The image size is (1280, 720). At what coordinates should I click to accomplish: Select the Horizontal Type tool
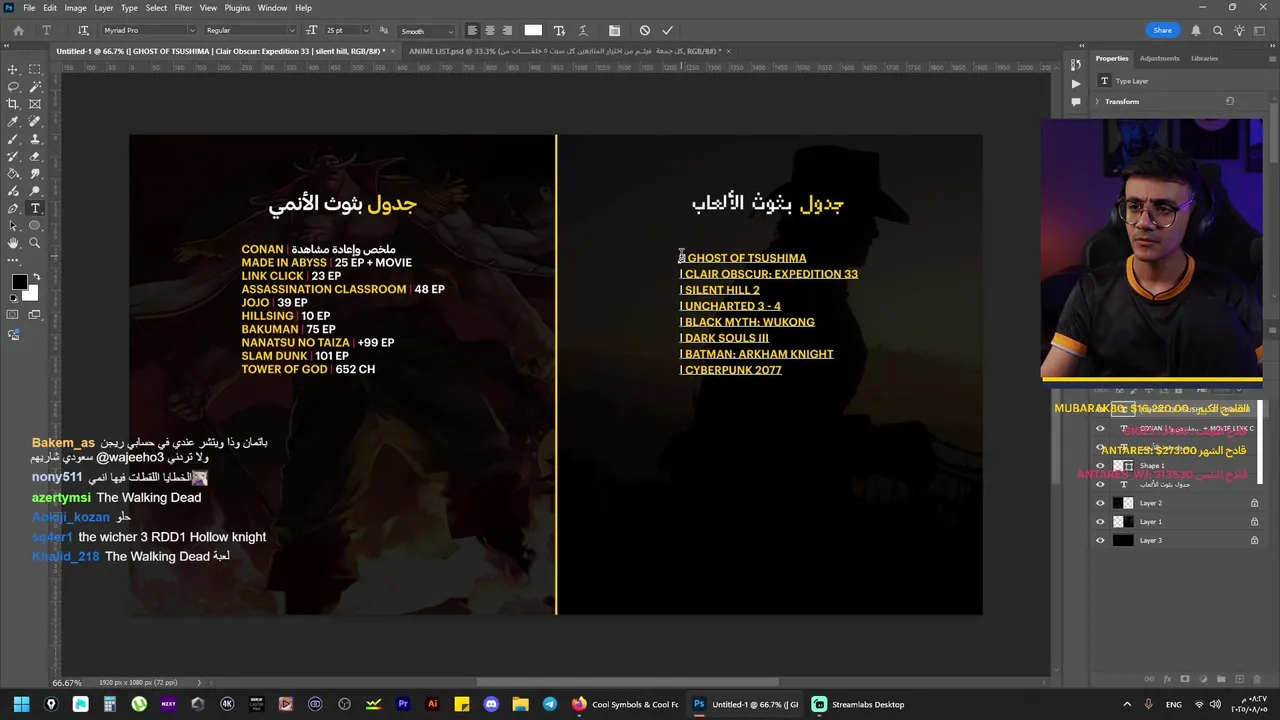click(x=35, y=208)
